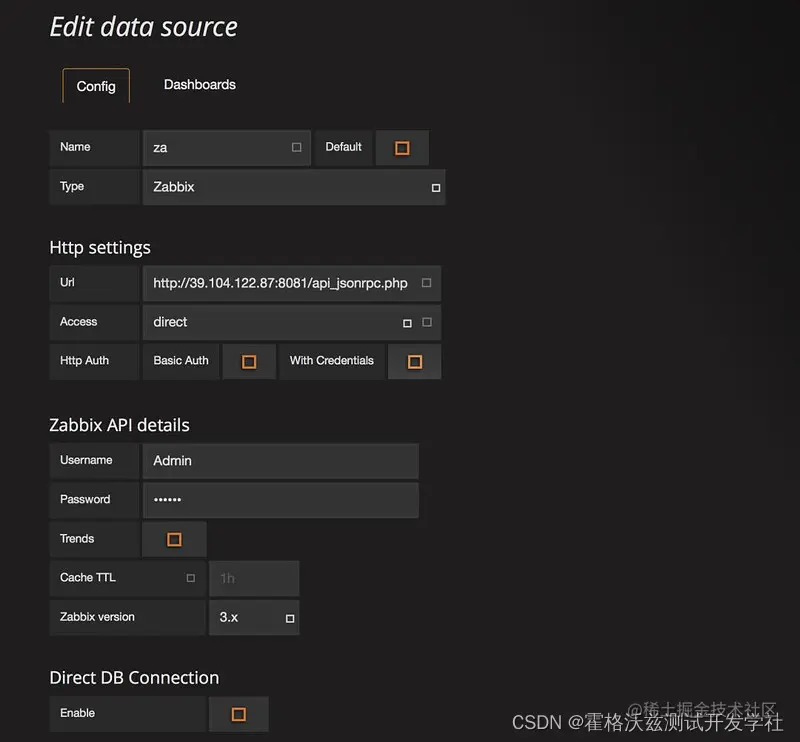The height and width of the screenshot is (742, 800).
Task: Open the Type dropdown showing Zabbix
Action: pyautogui.click(x=294, y=187)
